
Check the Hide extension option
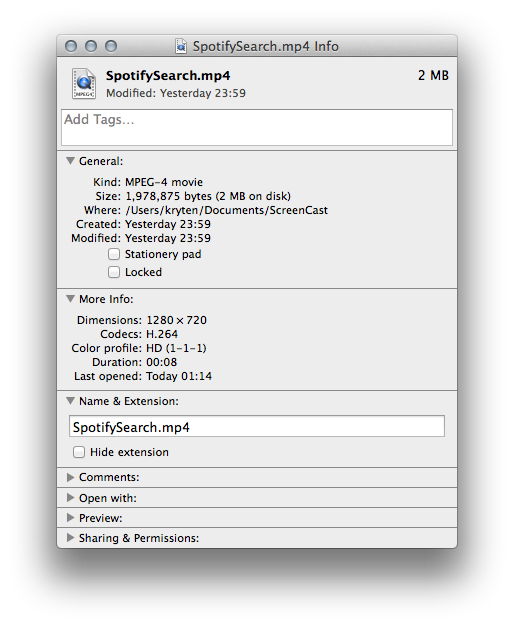(79, 452)
